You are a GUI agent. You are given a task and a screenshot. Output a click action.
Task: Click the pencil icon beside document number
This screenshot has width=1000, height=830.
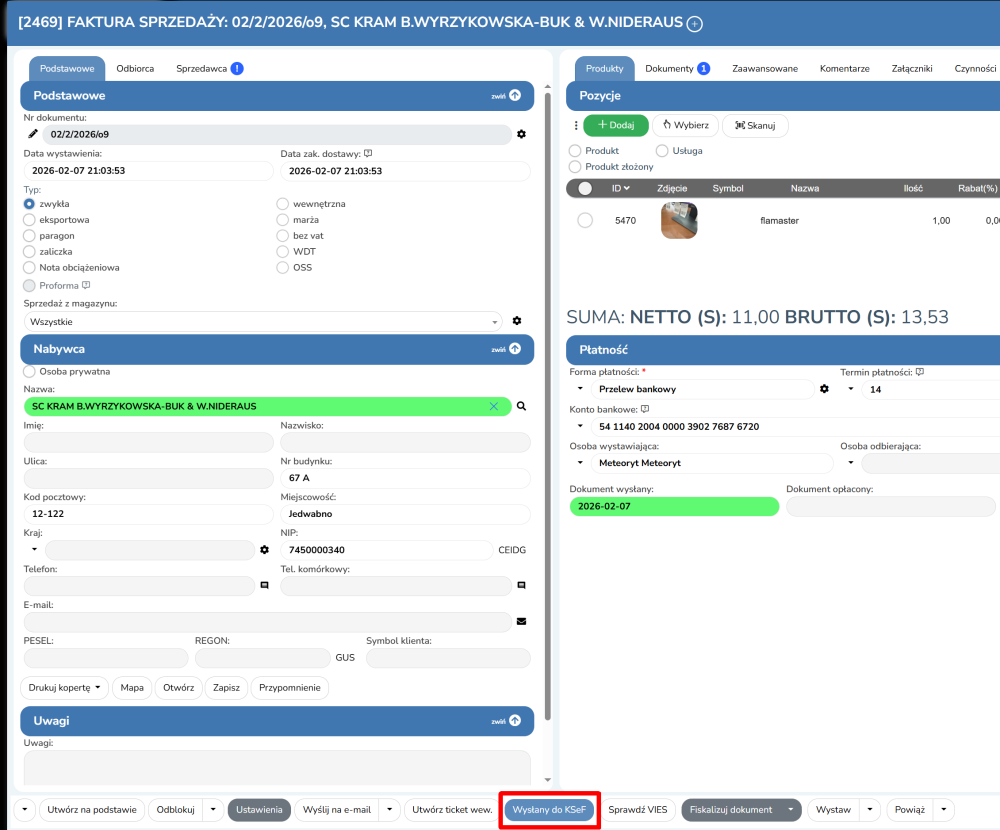[32, 133]
